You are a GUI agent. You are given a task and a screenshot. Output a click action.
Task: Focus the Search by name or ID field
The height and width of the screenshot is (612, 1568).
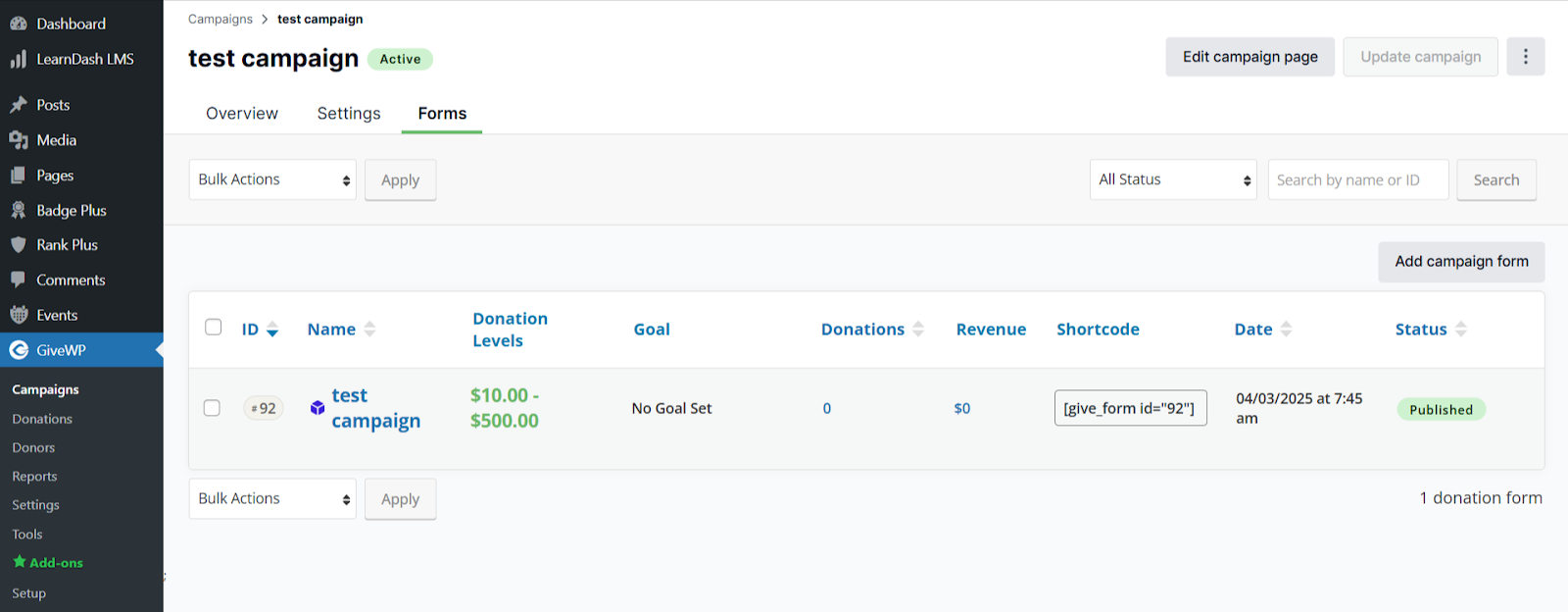(x=1357, y=180)
